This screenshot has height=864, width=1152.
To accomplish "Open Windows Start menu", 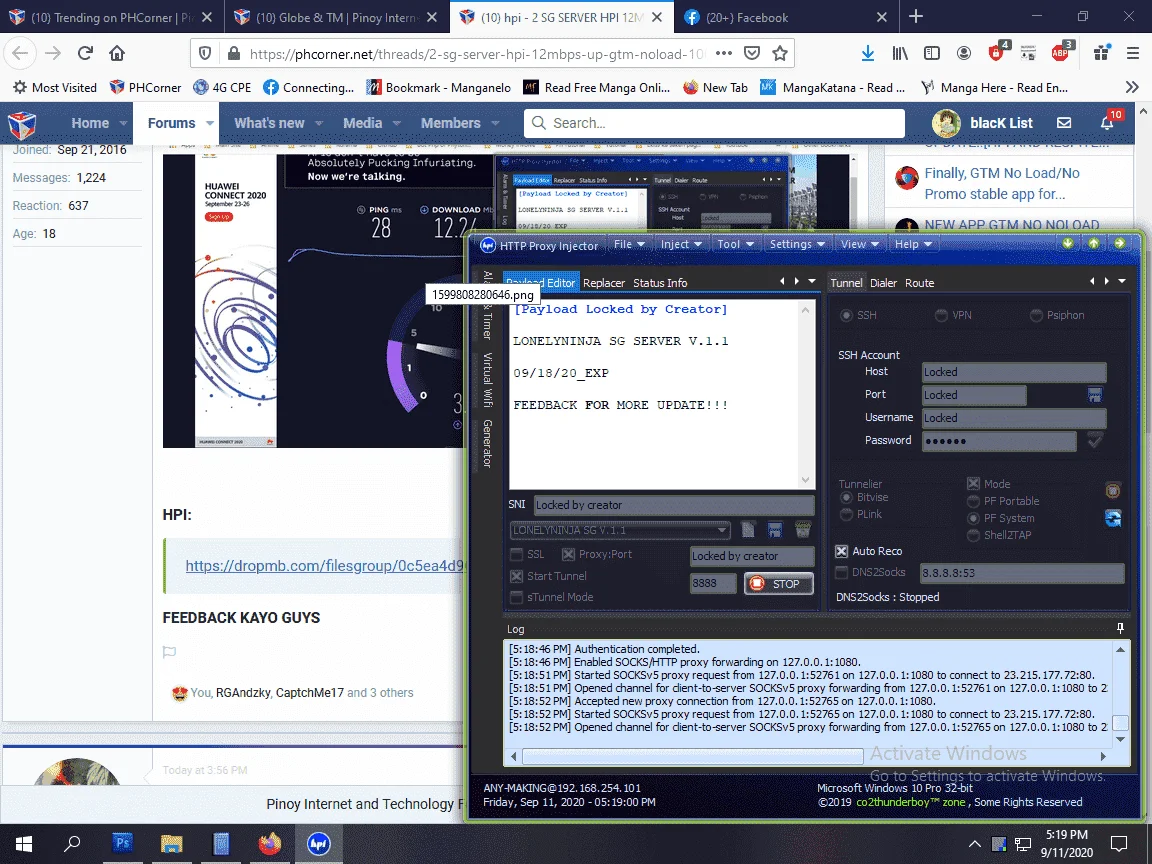I will 24,843.
